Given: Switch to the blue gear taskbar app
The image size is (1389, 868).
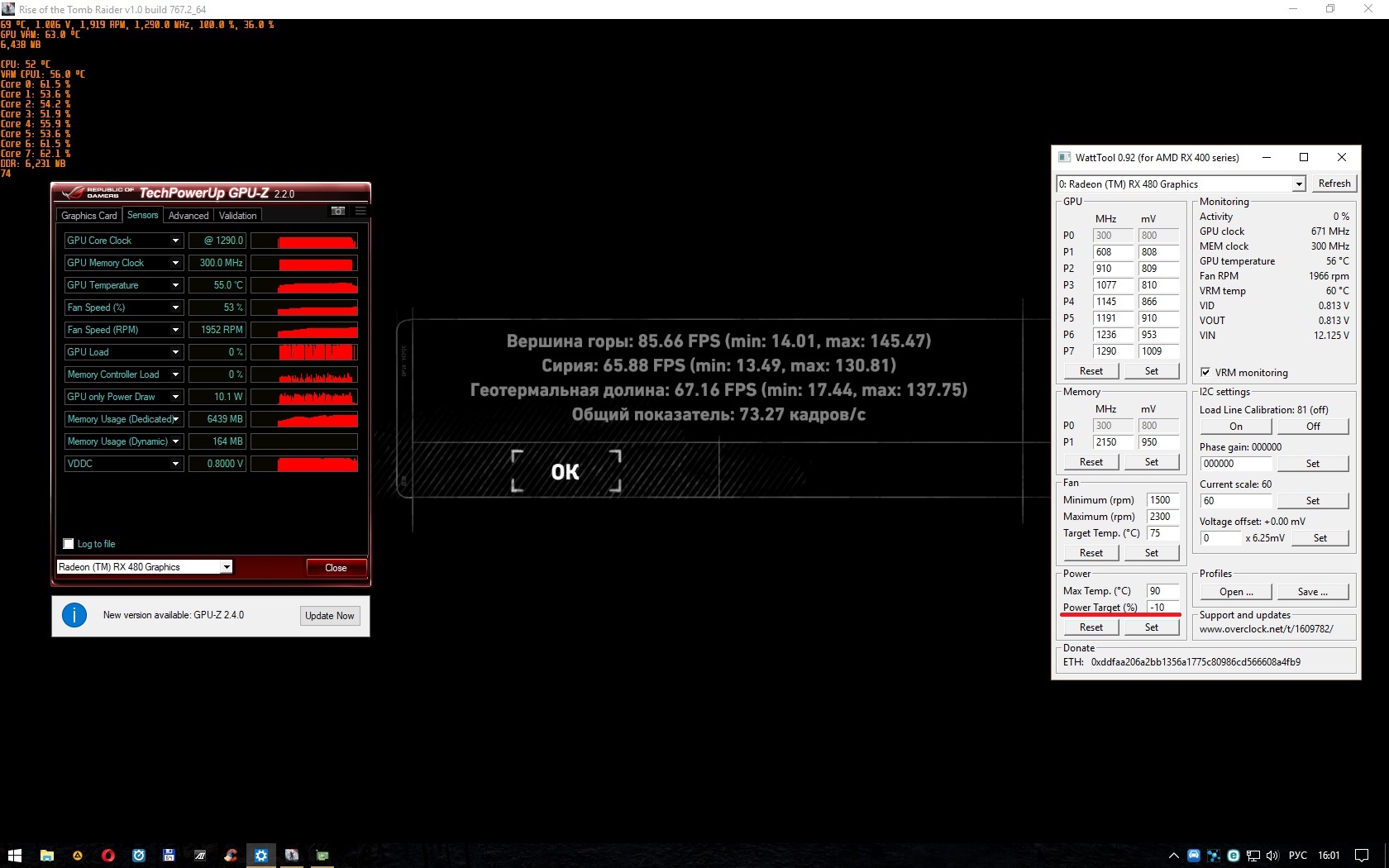Looking at the screenshot, I should [x=261, y=856].
